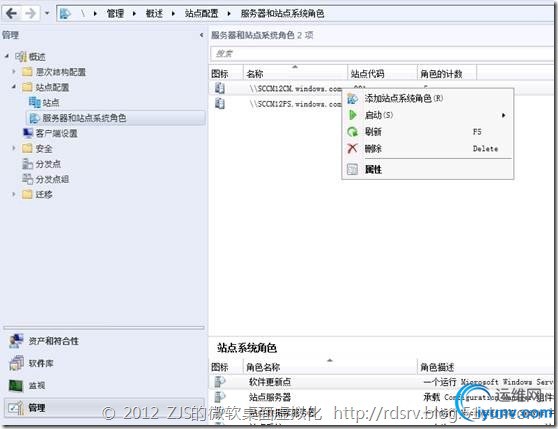Screen dimensions: 558x429
Task: Click the 站点 sites icon
Action: (x=35, y=102)
